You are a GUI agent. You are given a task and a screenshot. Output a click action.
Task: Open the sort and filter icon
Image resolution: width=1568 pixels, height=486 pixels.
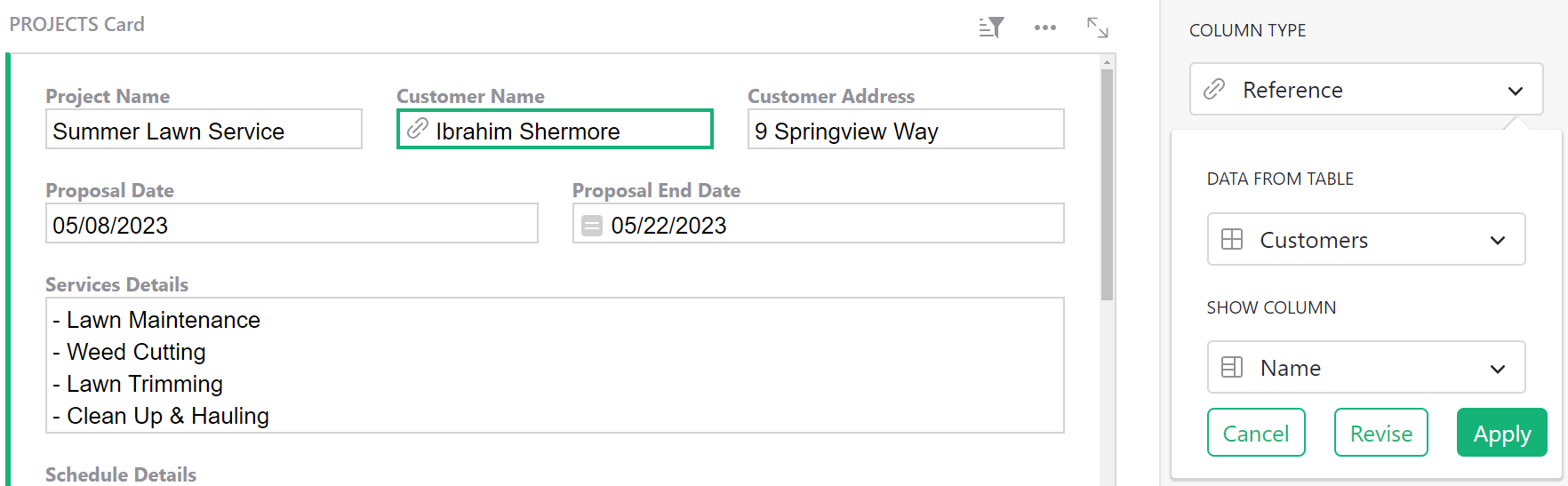tap(991, 28)
